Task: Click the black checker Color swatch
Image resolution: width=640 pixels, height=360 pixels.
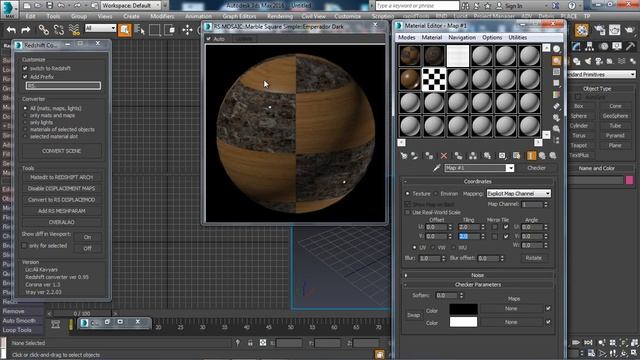Action: tap(463, 309)
